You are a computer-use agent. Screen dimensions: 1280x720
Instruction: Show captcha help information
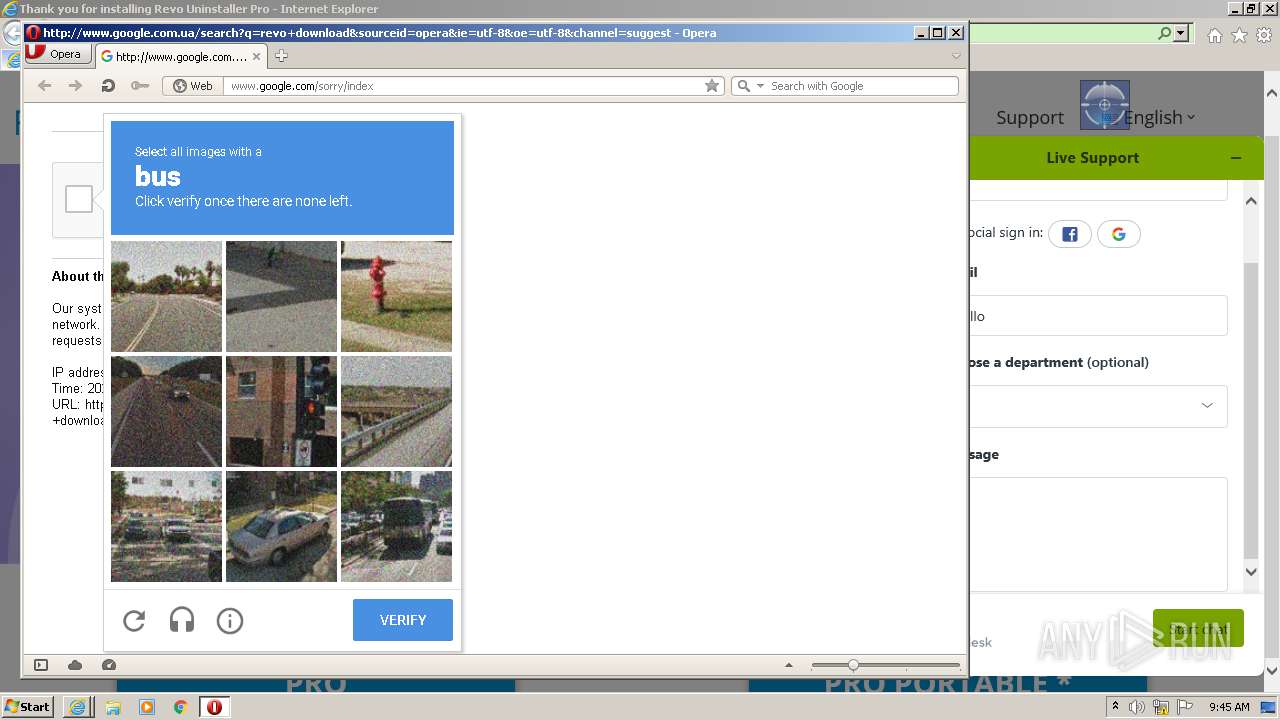click(x=230, y=621)
